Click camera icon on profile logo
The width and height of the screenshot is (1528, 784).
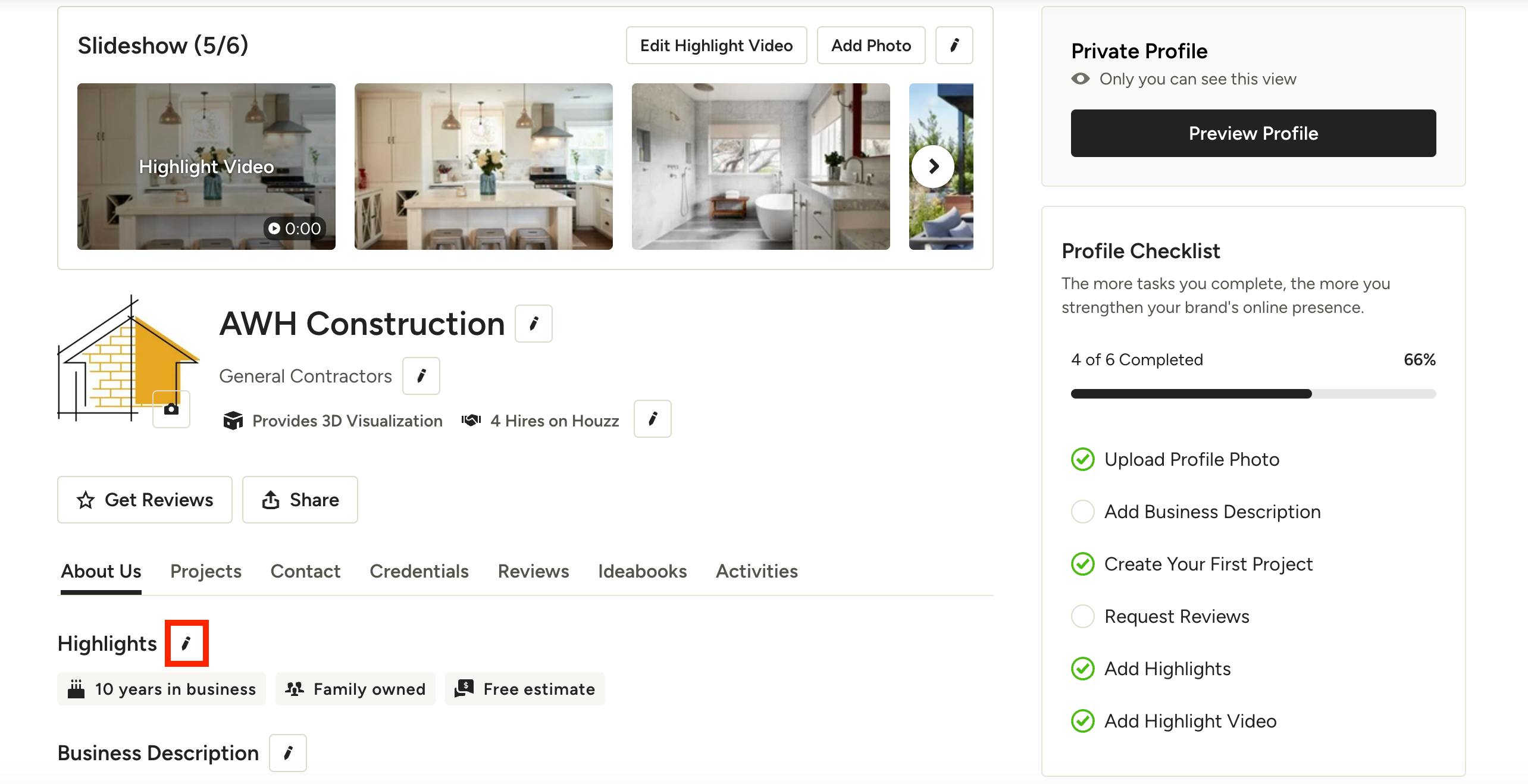(171, 409)
